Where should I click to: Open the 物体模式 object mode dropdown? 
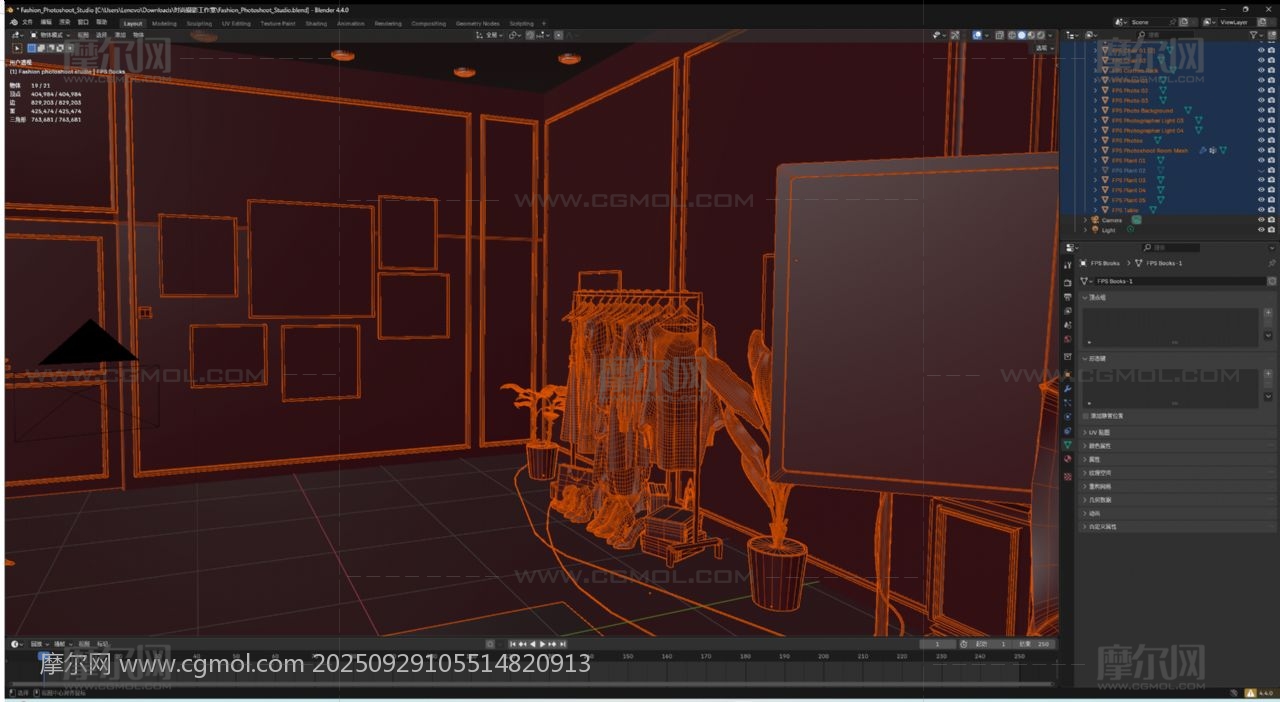click(x=52, y=35)
